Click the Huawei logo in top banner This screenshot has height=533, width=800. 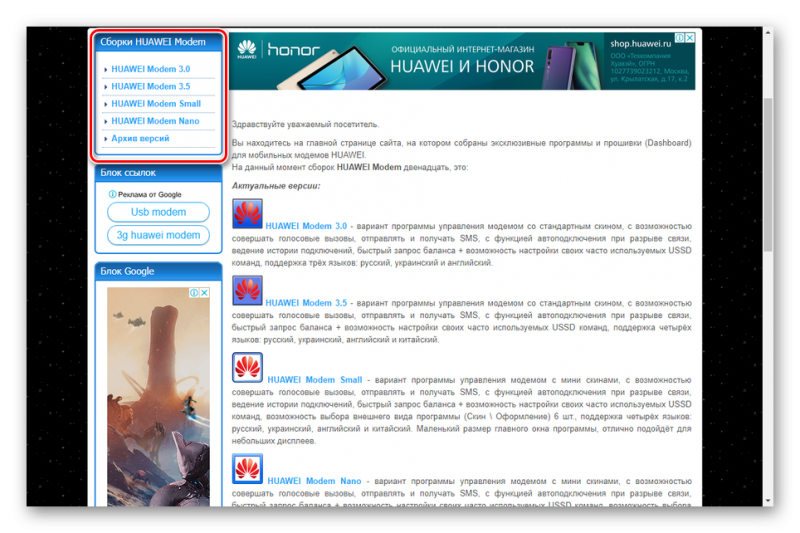click(247, 49)
